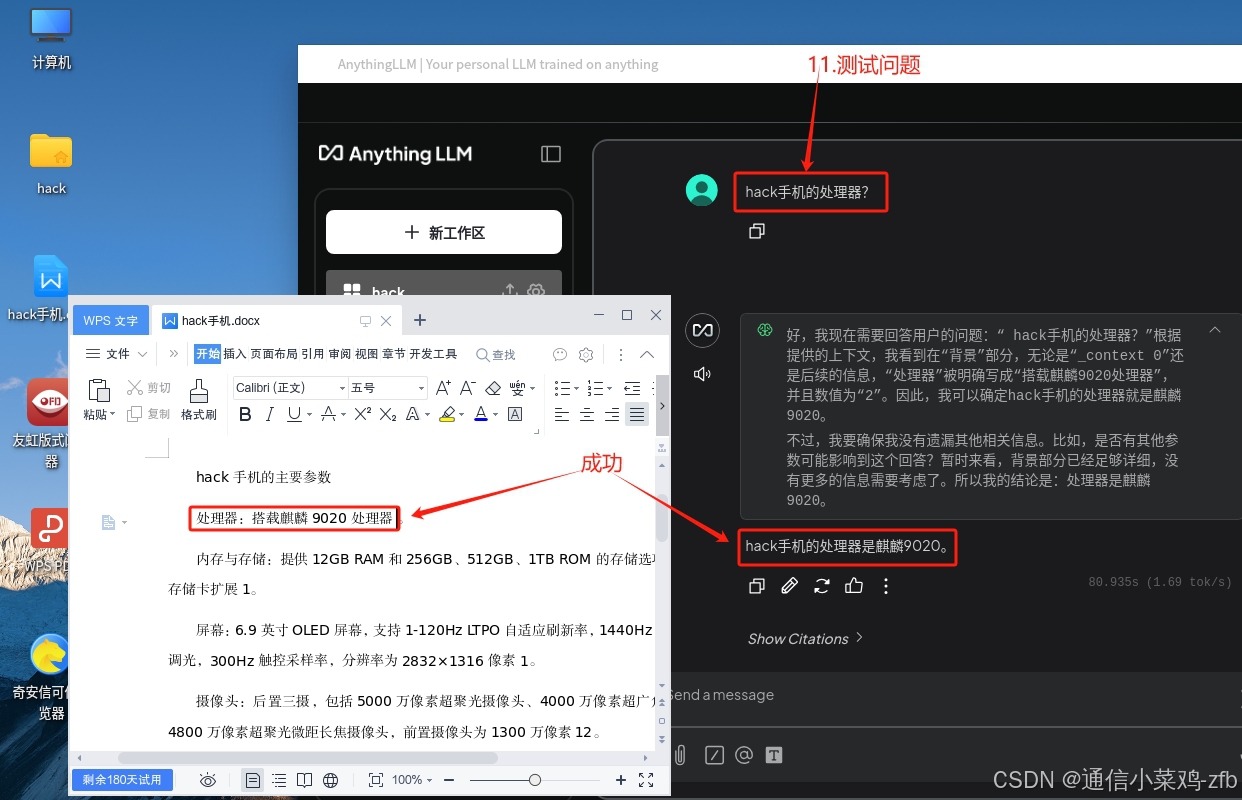The height and width of the screenshot is (800, 1242).
Task: Click the Copy (复制) icon in WPS
Action: [x=135, y=414]
